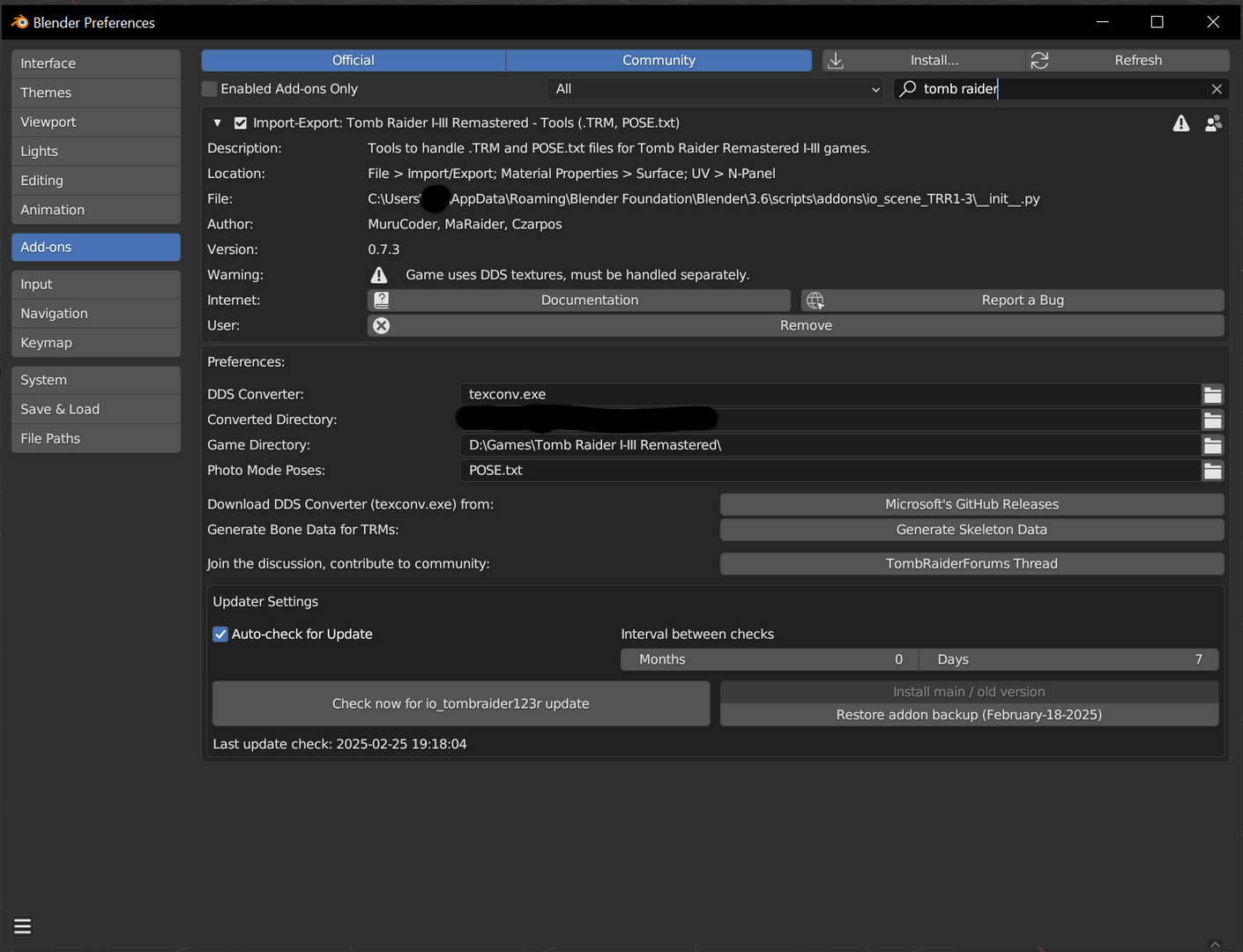The width and height of the screenshot is (1243, 952).
Task: Click the warning icon beside DDS textures message
Action: click(379, 274)
